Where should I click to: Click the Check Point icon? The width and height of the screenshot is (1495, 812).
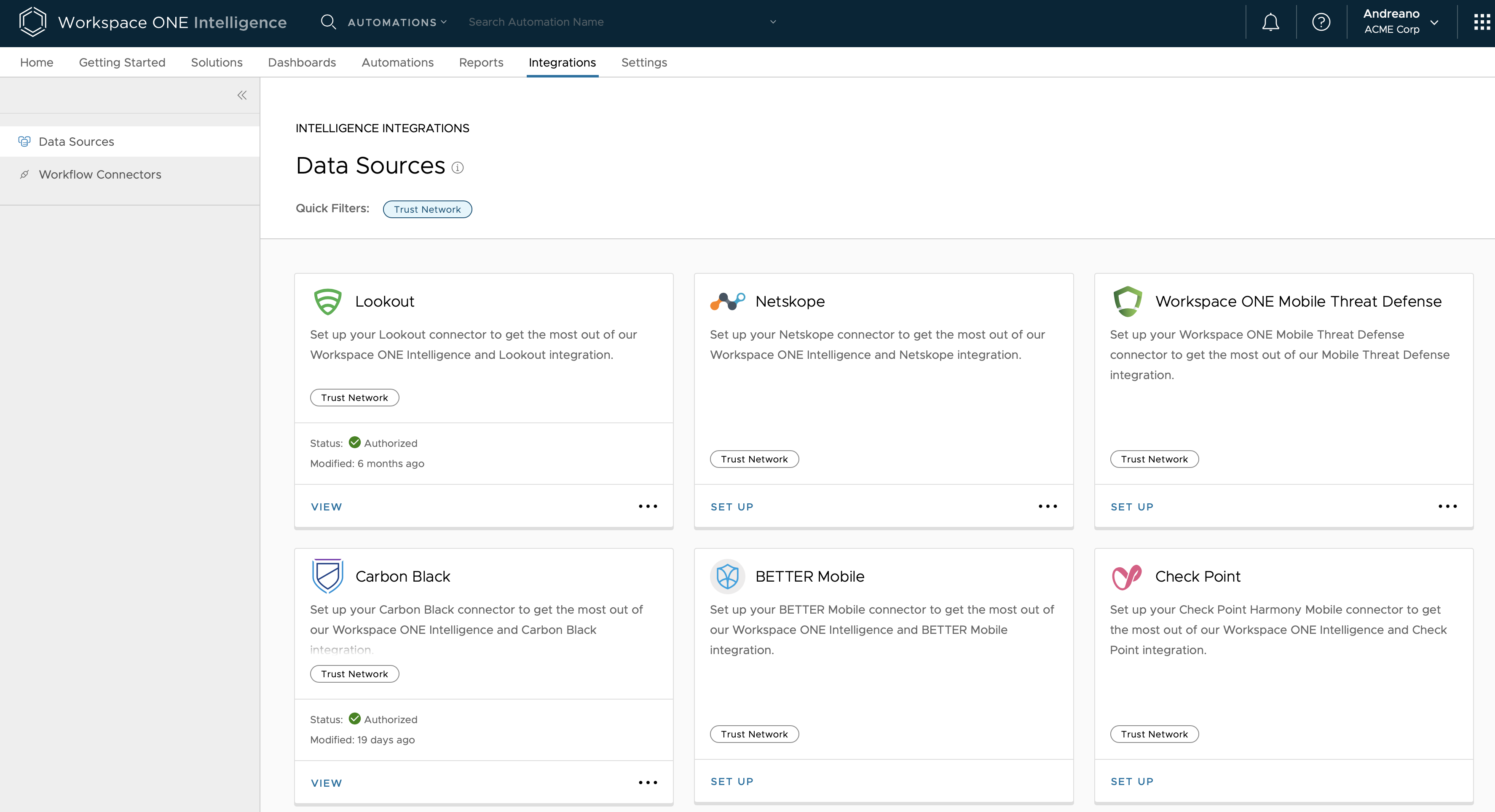tap(1126, 576)
